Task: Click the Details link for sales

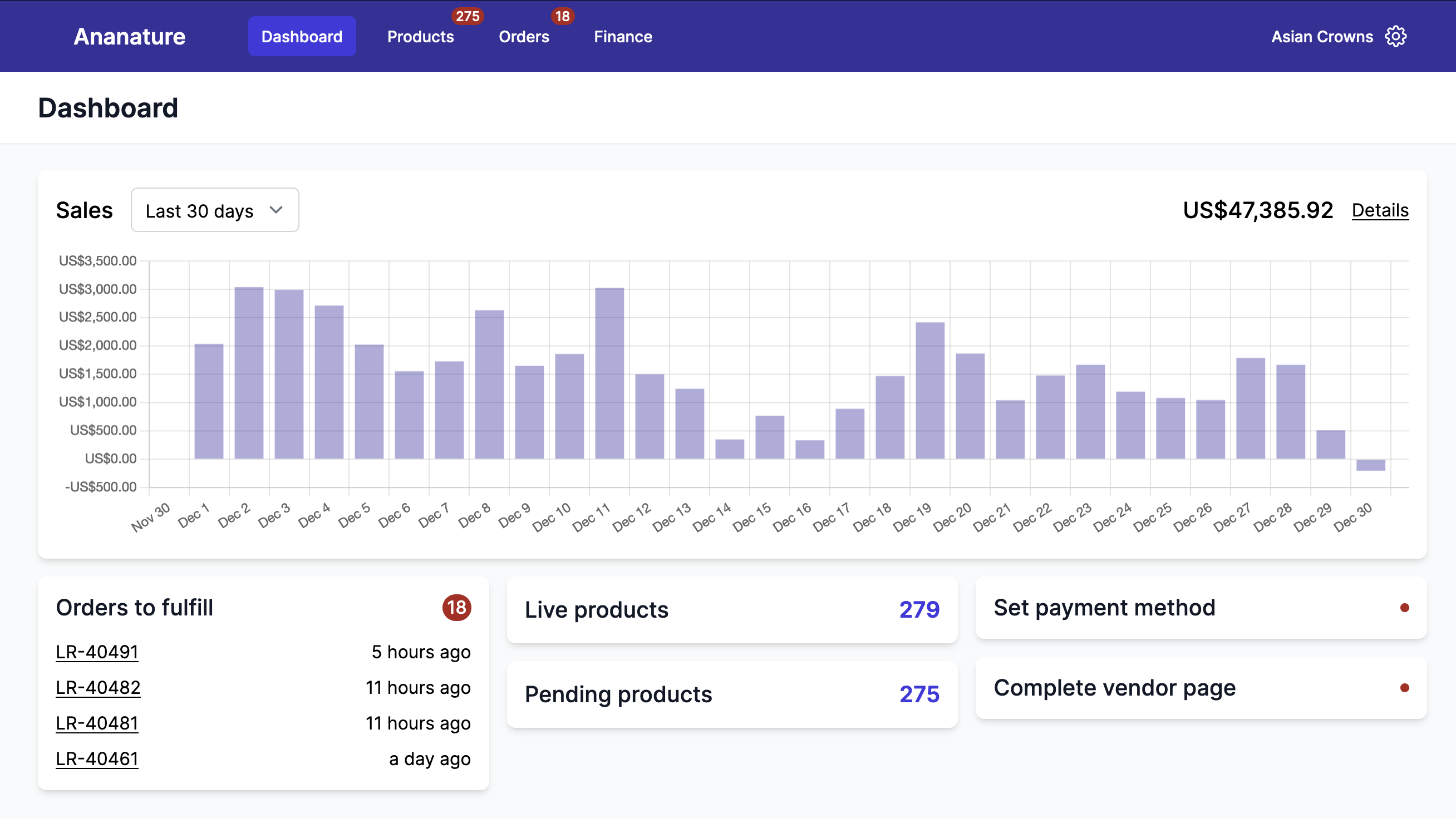Action: point(1380,211)
